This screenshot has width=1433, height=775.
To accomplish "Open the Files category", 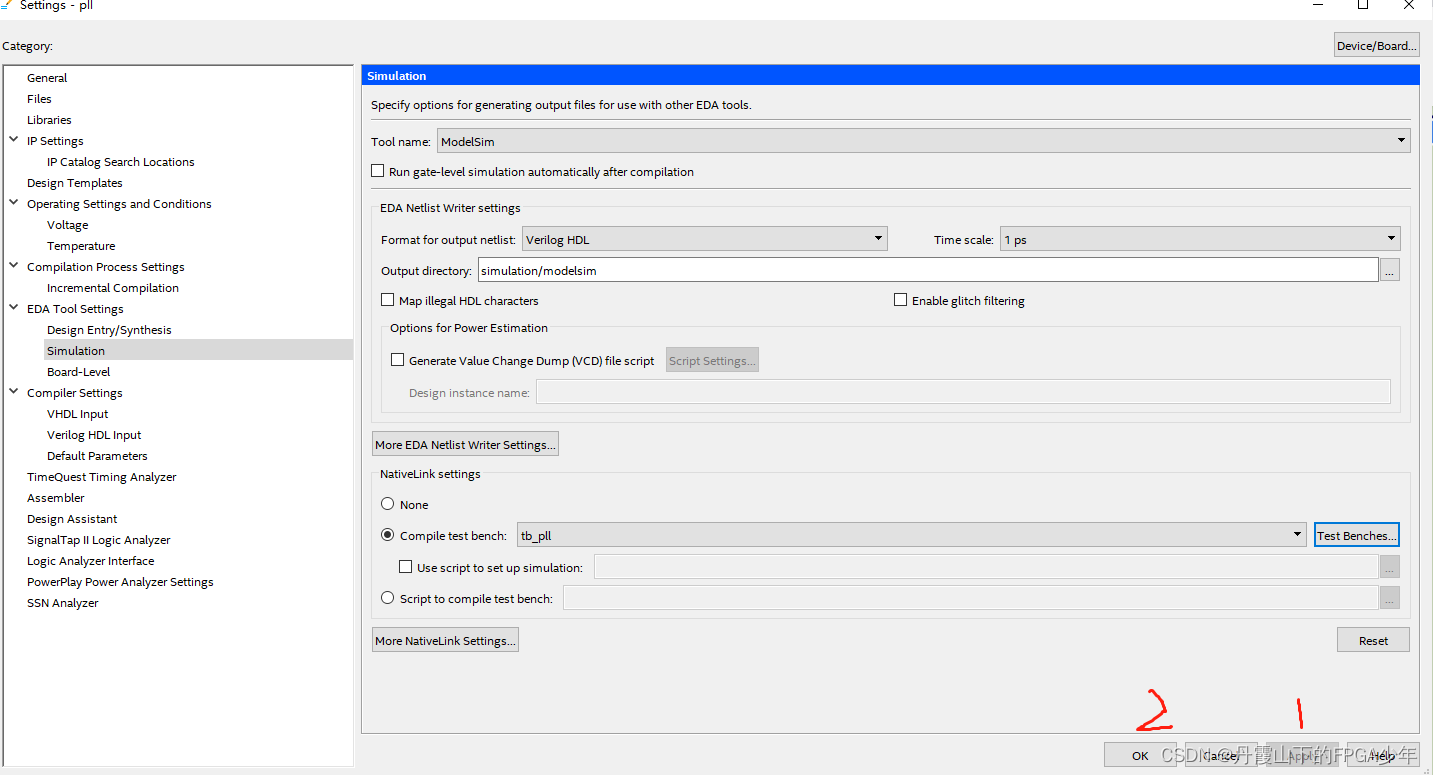I will click(x=39, y=99).
